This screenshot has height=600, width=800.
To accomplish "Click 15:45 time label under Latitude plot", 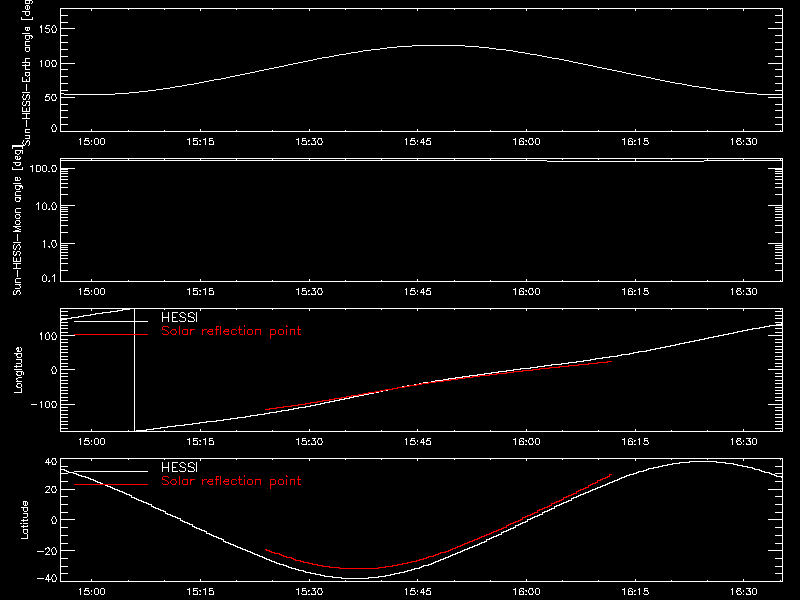I will pos(418,591).
